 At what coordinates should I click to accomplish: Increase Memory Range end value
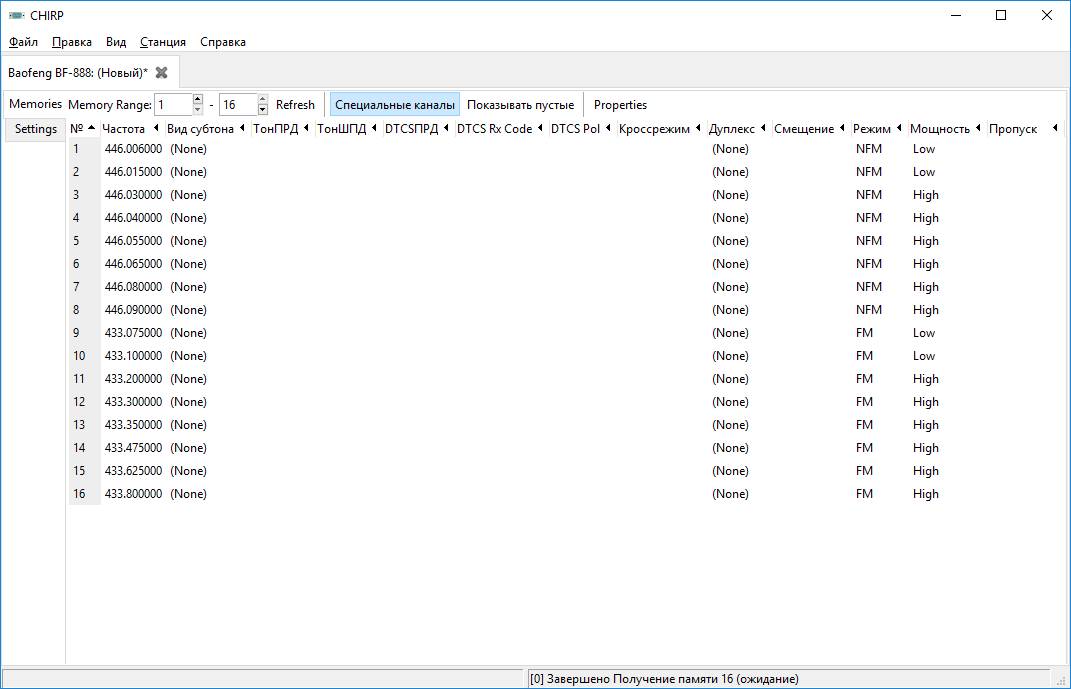point(262,99)
